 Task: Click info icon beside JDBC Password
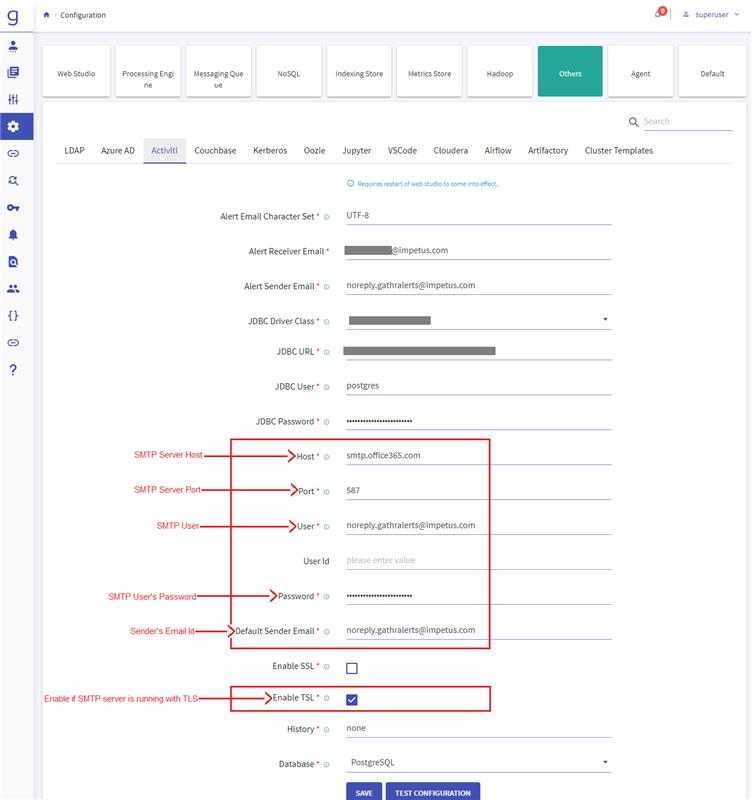click(326, 422)
